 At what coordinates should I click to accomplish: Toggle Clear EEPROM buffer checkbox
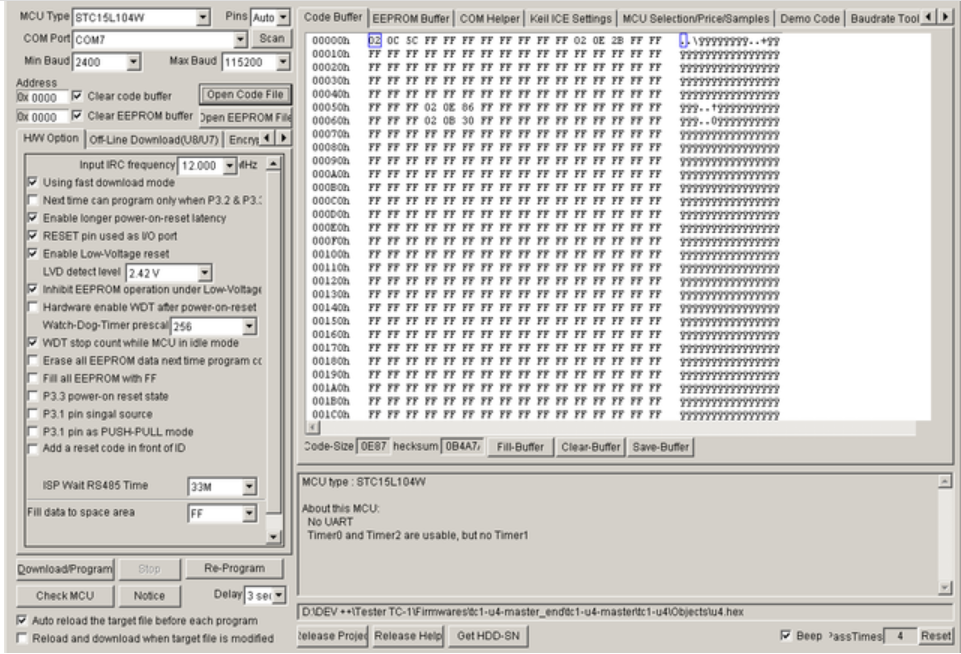[x=77, y=115]
